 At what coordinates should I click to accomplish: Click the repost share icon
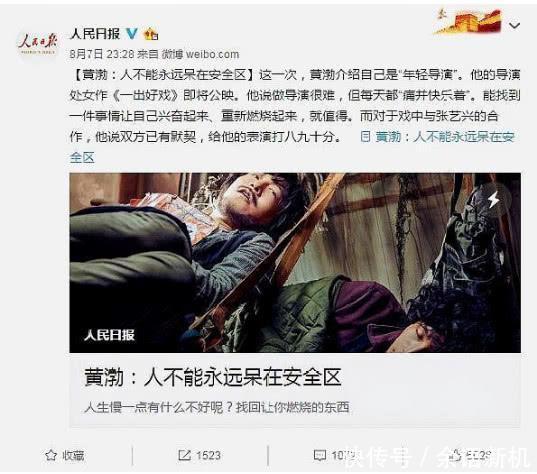coord(184,455)
